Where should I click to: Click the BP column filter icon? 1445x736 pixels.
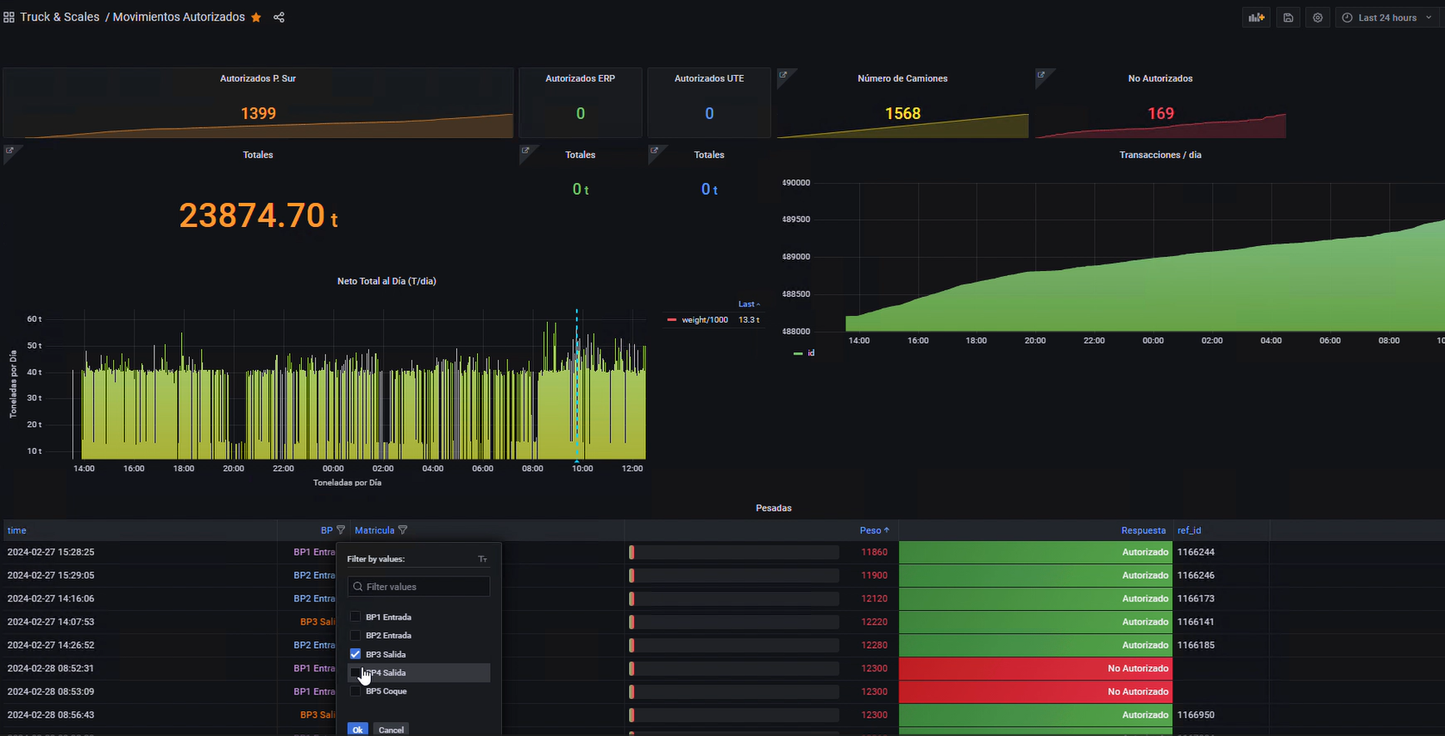pos(341,530)
